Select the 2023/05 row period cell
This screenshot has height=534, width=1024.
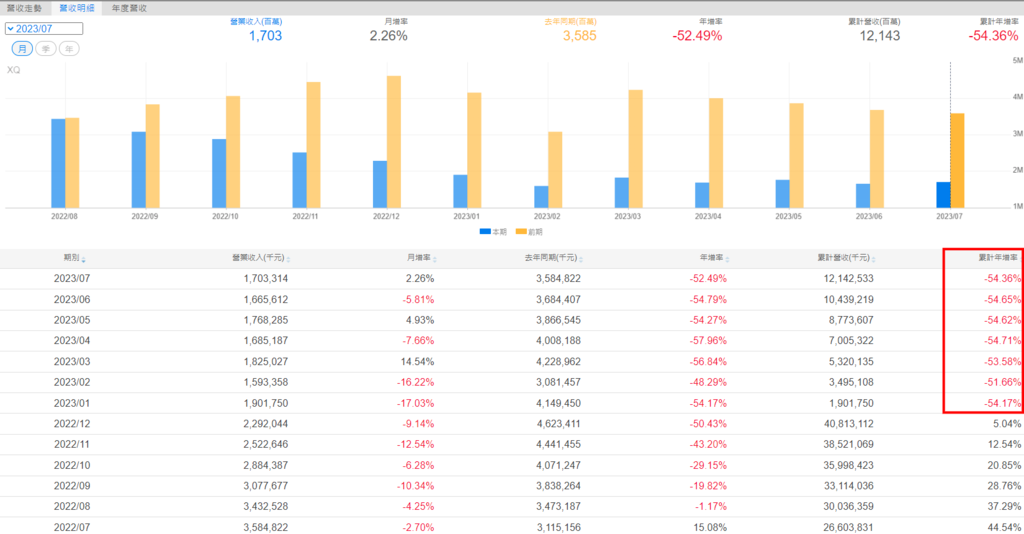(72, 320)
